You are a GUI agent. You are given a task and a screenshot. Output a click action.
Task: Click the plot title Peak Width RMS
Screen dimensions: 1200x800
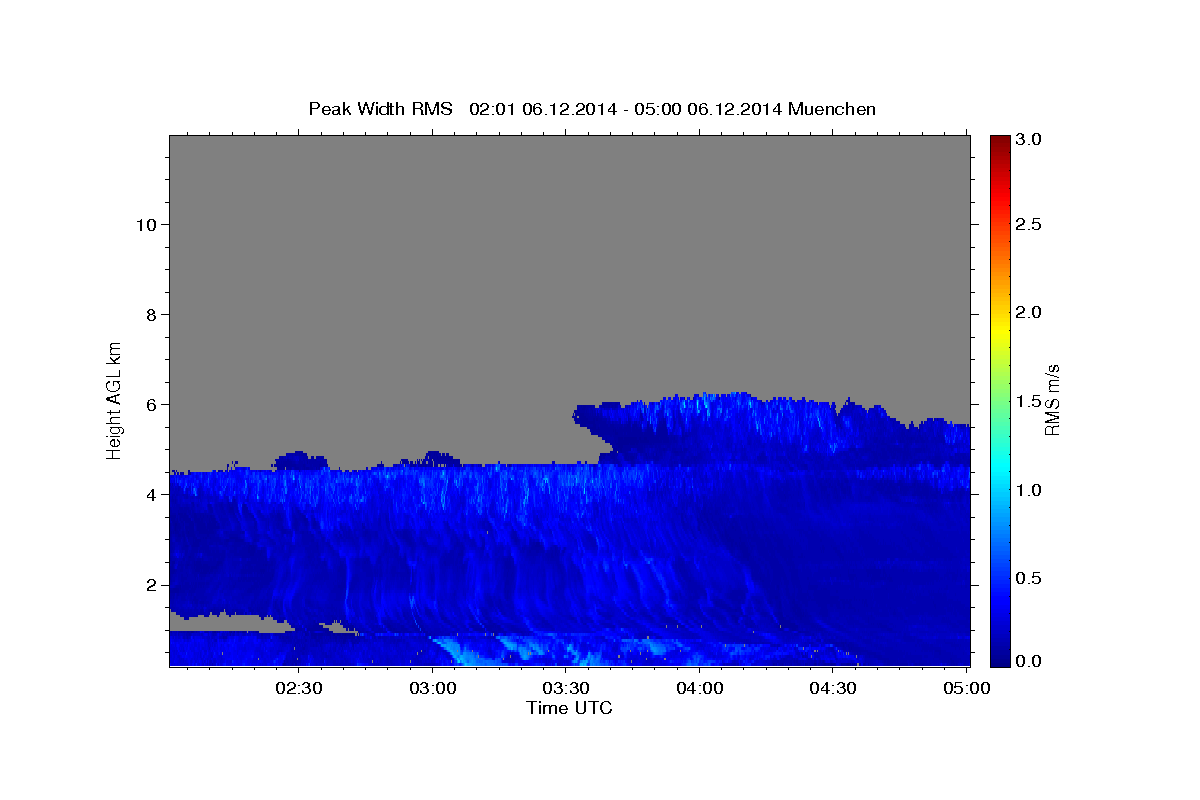(x=380, y=109)
